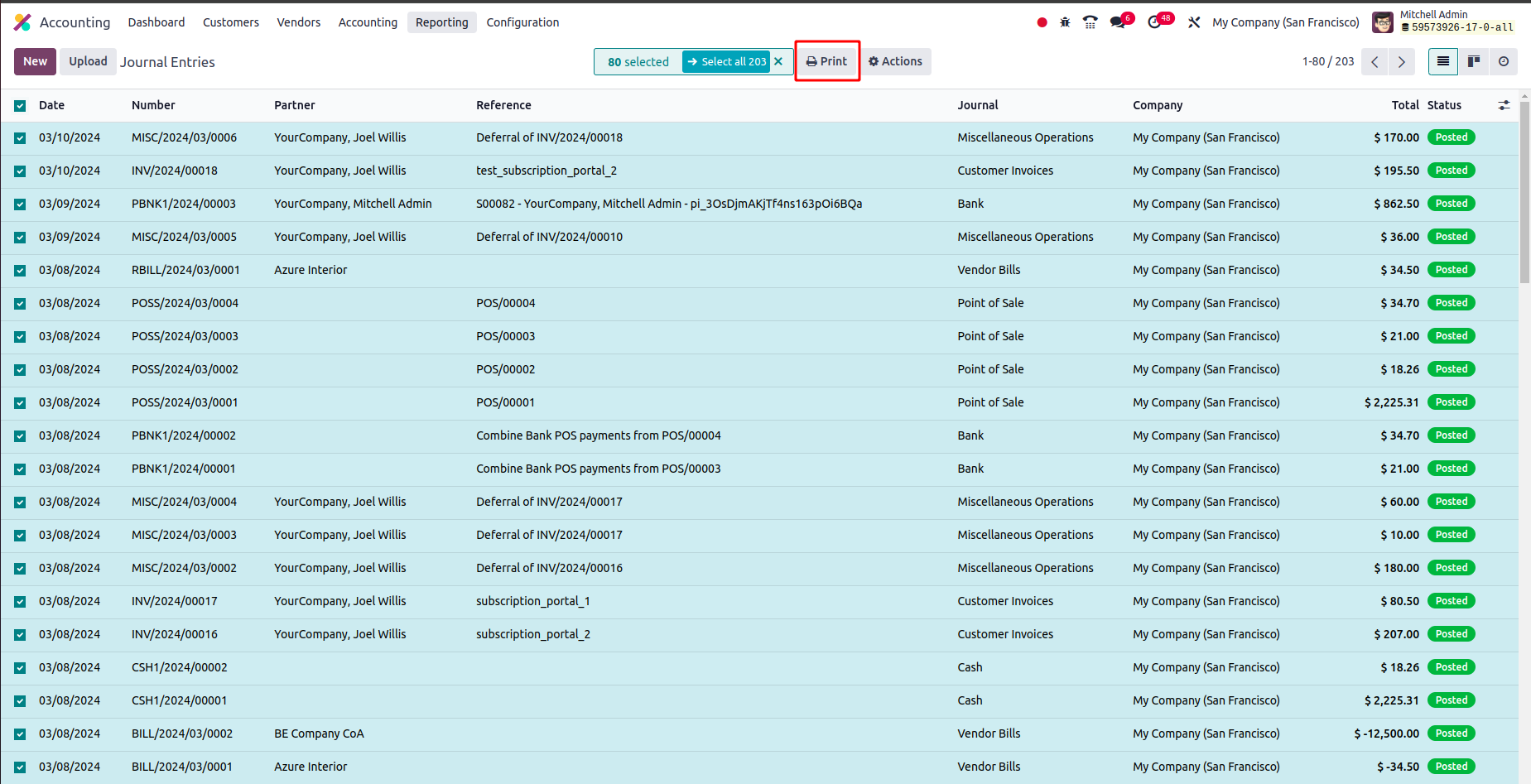Open the Accounting app home icon
Viewport: 1531px width, 784px height.
click(x=22, y=22)
